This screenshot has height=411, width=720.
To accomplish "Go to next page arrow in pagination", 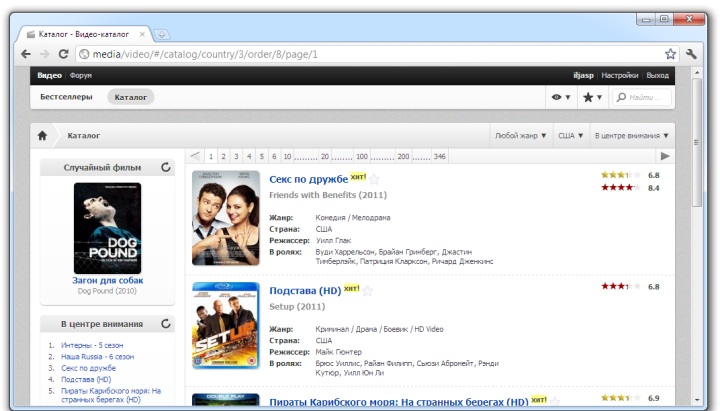I will (x=665, y=156).
